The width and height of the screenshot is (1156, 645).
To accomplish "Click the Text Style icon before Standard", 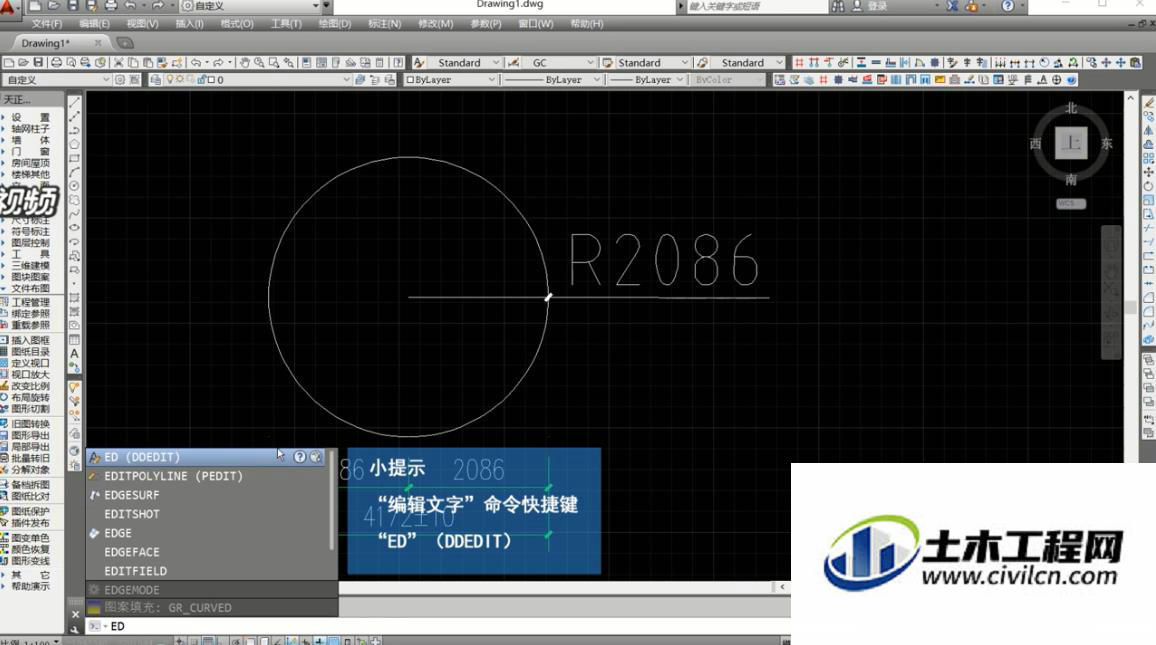I will pos(419,63).
